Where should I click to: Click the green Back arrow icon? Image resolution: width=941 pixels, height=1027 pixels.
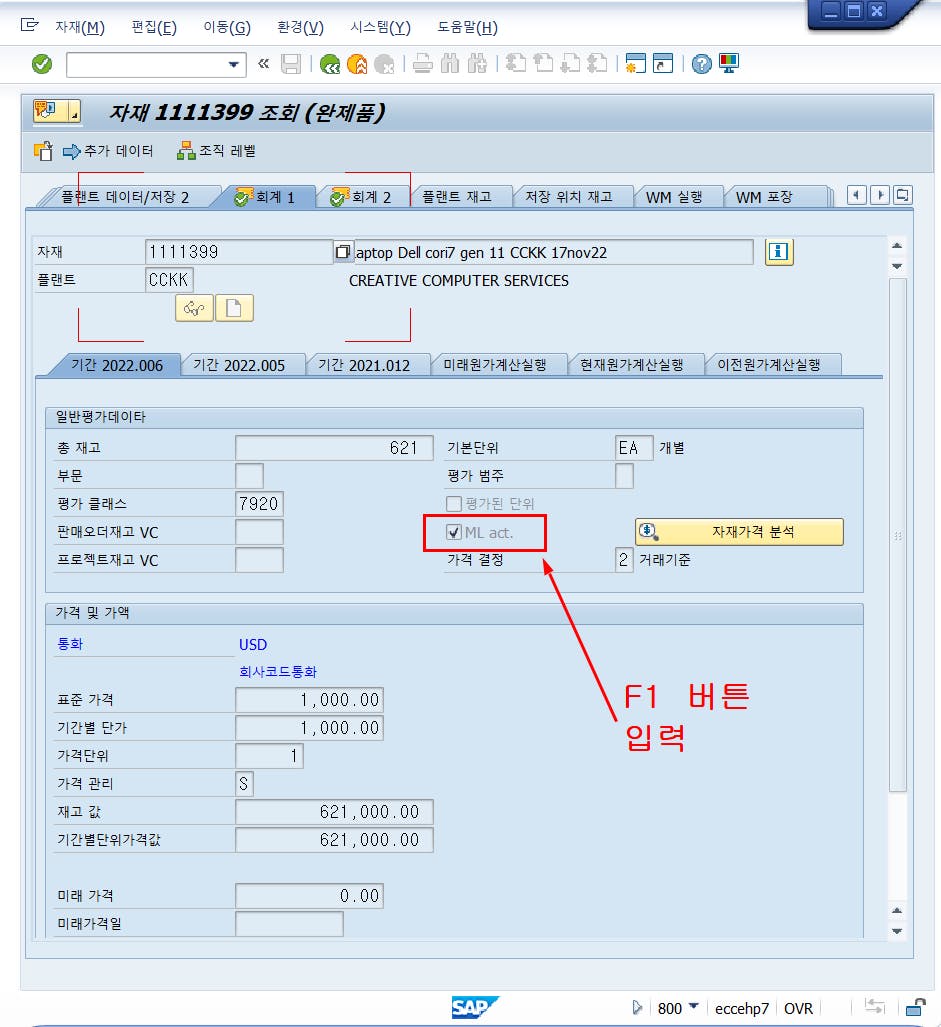tap(329, 64)
